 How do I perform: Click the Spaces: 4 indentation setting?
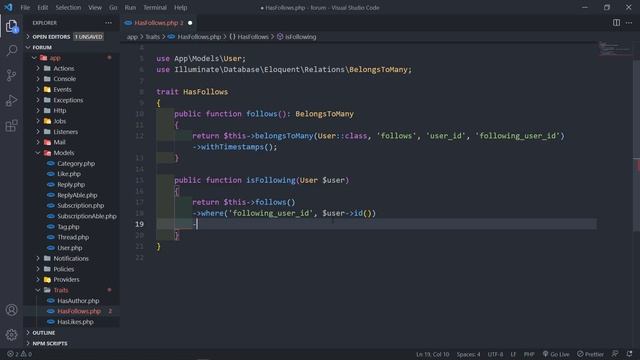pyautogui.click(x=468, y=354)
